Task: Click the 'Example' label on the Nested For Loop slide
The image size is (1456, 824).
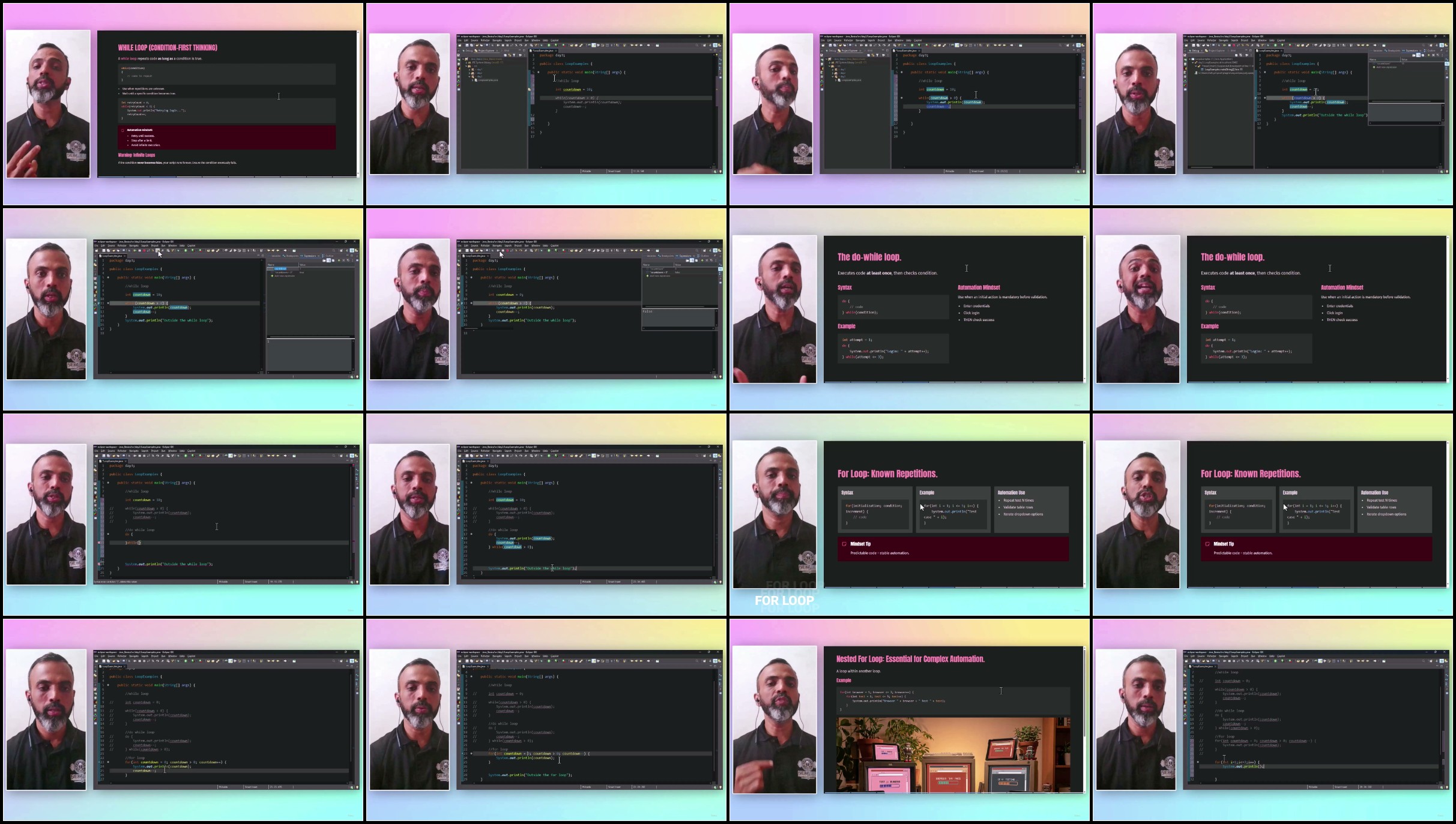Action: tap(844, 681)
